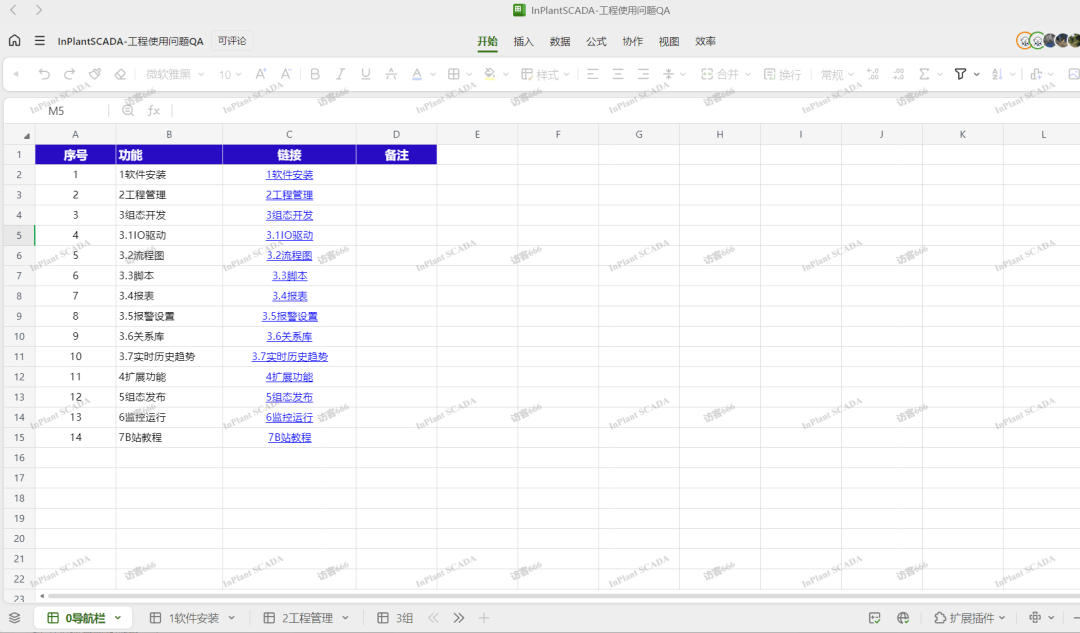The height and width of the screenshot is (633, 1080).
Task: Align cell text to the left
Action: [x=592, y=74]
